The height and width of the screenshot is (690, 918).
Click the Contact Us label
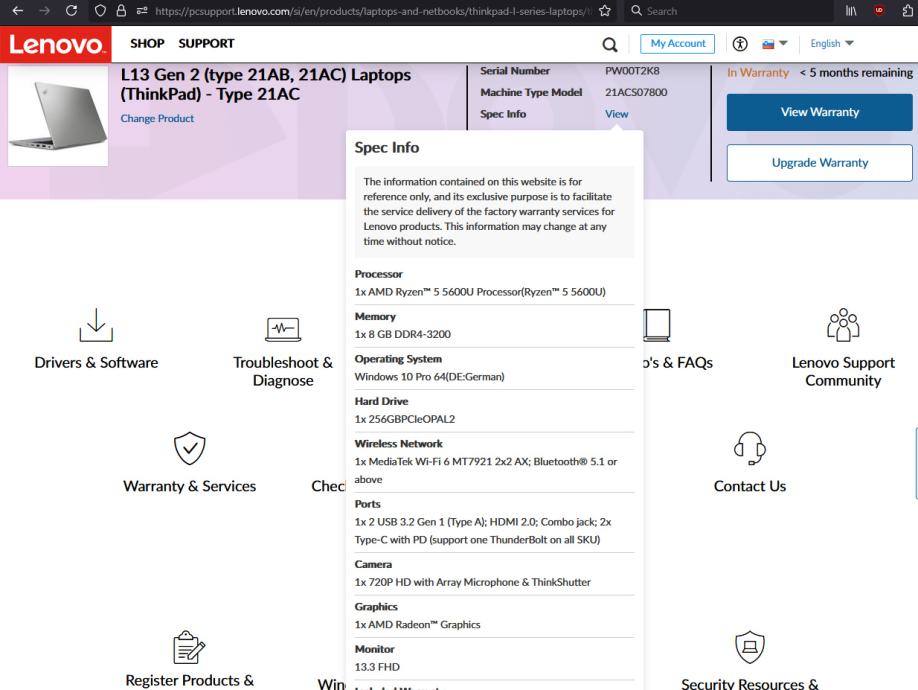point(750,486)
